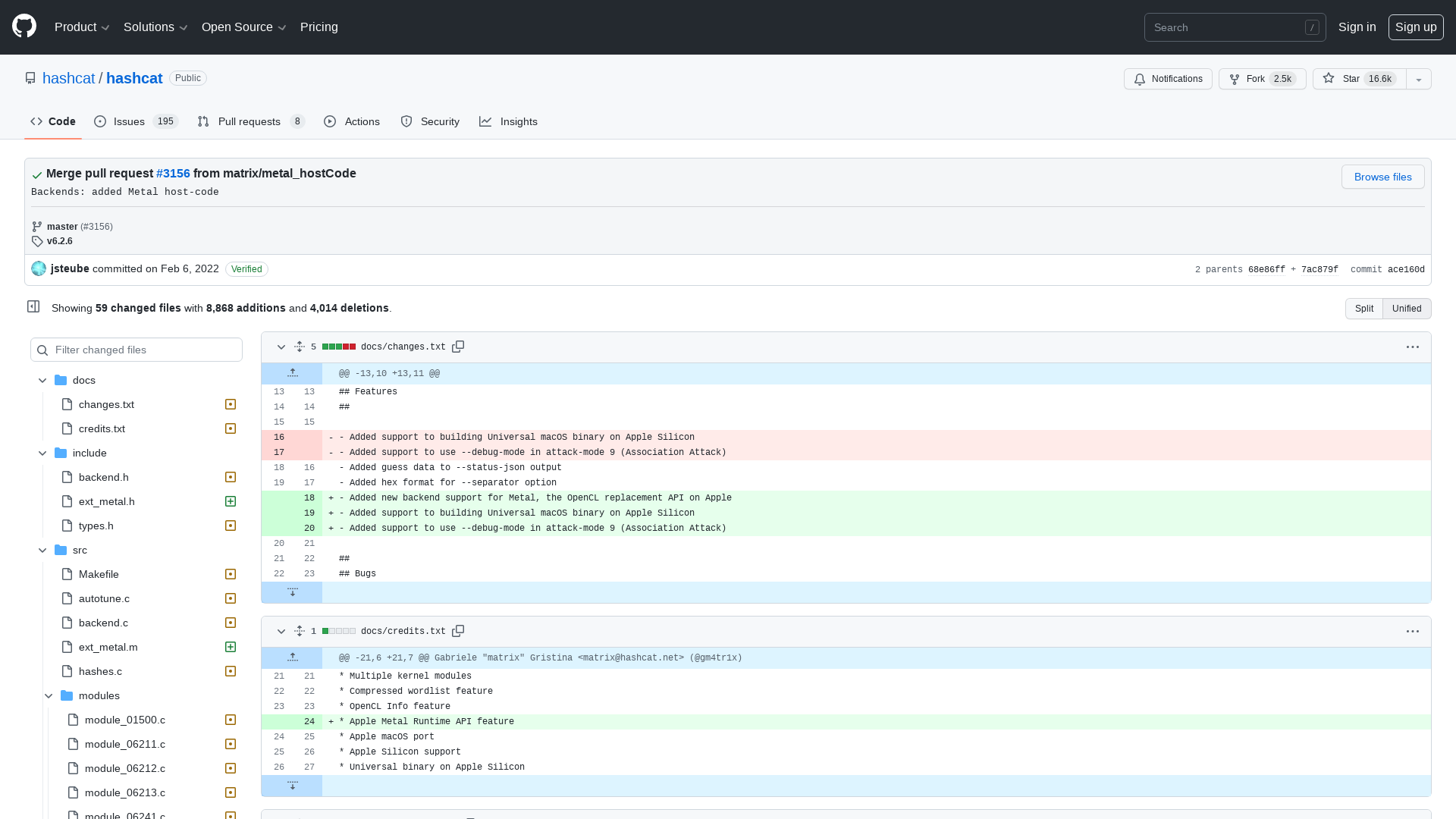
Task: Click the diffstat blocks for docs/changes.txt
Action: click(x=339, y=347)
